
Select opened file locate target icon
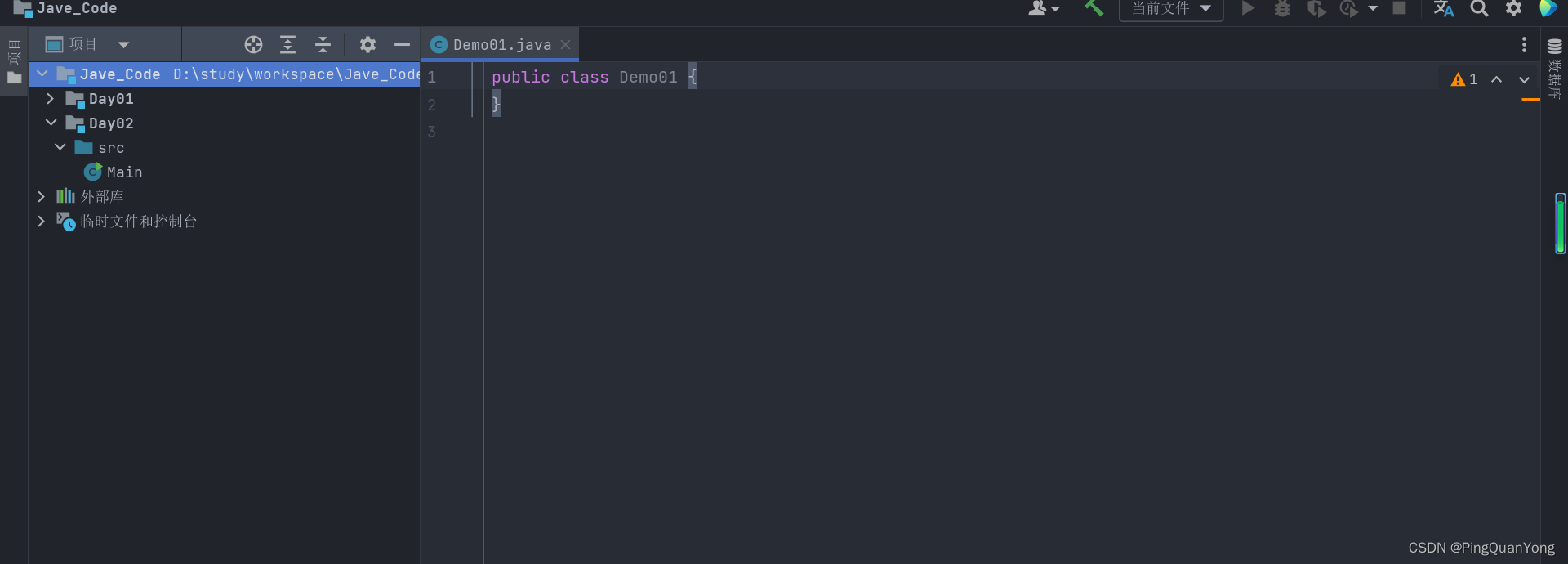pos(253,44)
